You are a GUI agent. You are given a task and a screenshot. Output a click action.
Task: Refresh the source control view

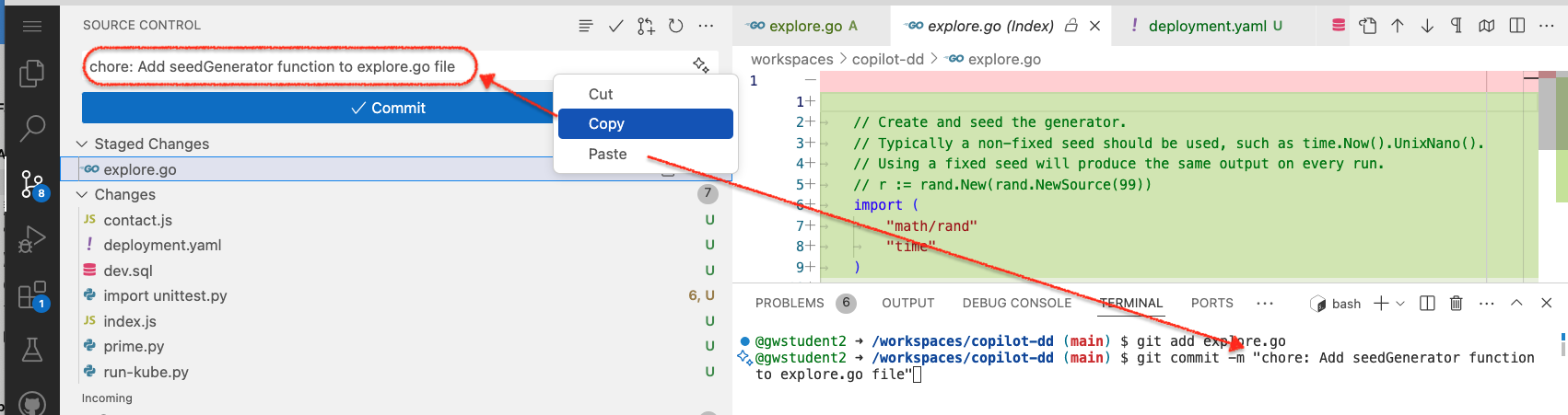(675, 26)
